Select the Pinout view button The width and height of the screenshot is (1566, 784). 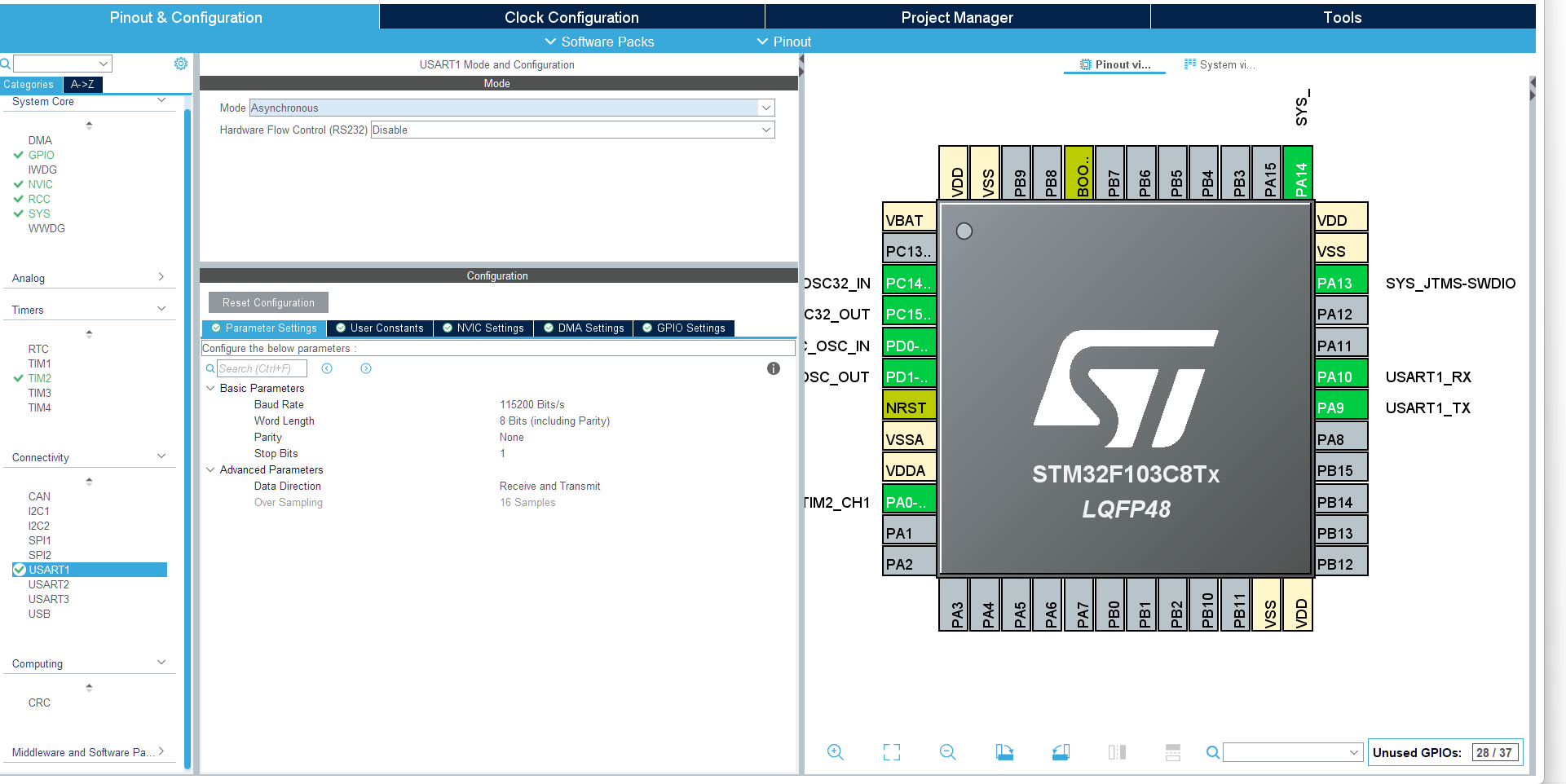click(x=1115, y=64)
